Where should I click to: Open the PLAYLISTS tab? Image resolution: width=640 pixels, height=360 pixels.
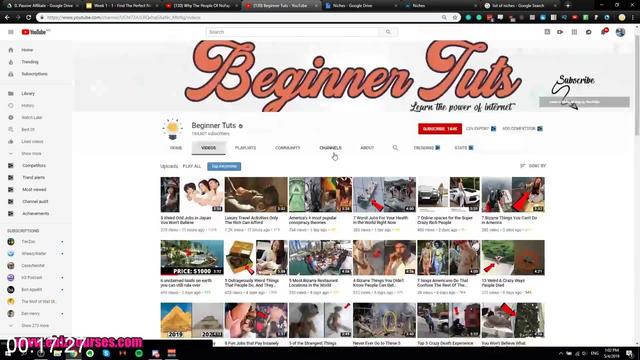tap(245, 148)
